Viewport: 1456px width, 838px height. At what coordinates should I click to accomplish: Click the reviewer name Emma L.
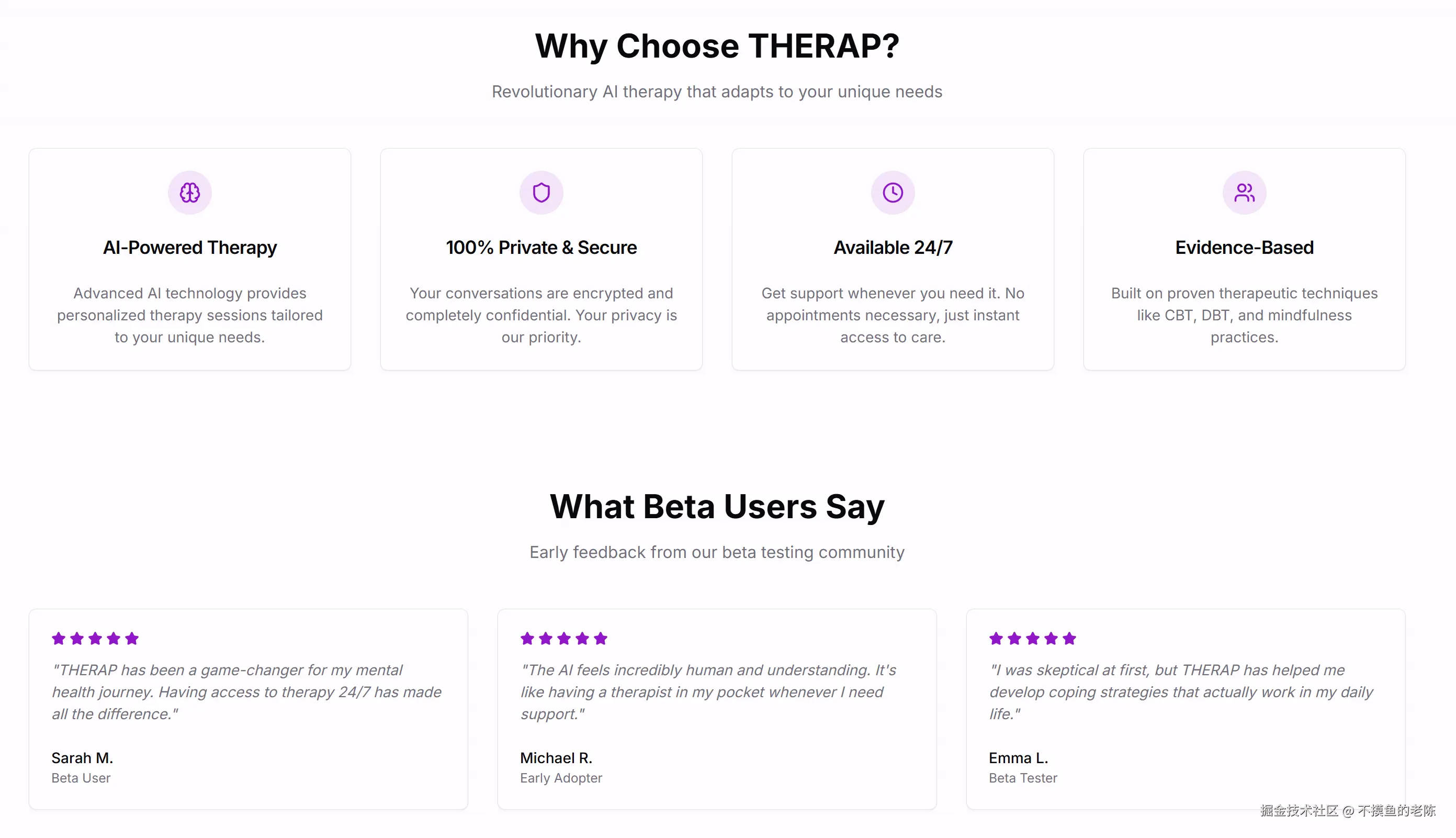[x=1018, y=758]
